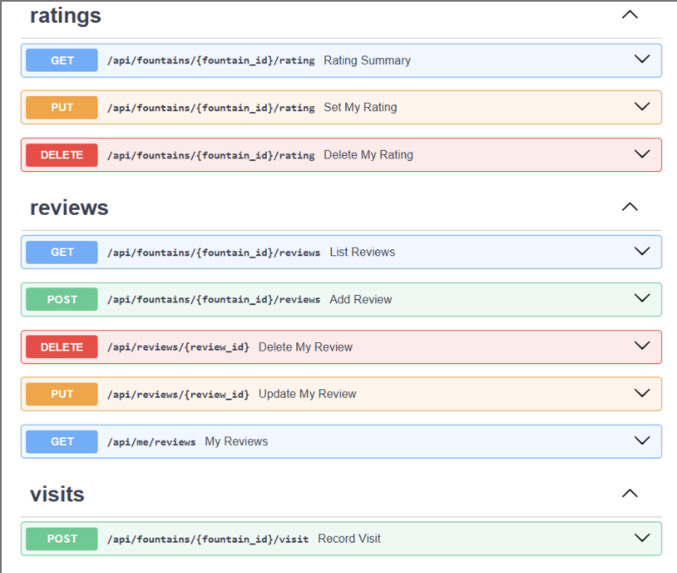Click the Add Review description text

361,299
